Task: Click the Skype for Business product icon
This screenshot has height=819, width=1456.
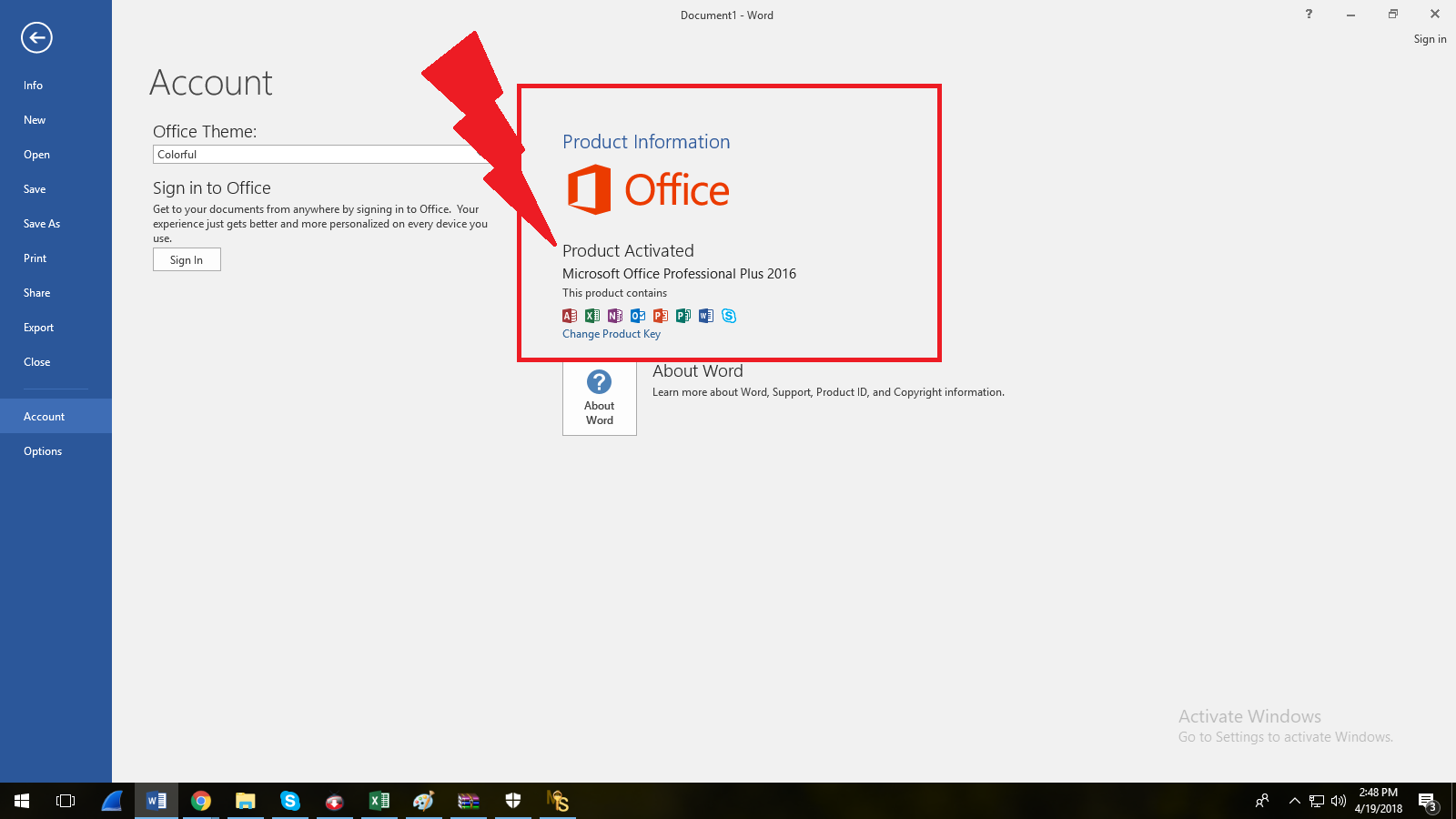Action: [x=729, y=316]
